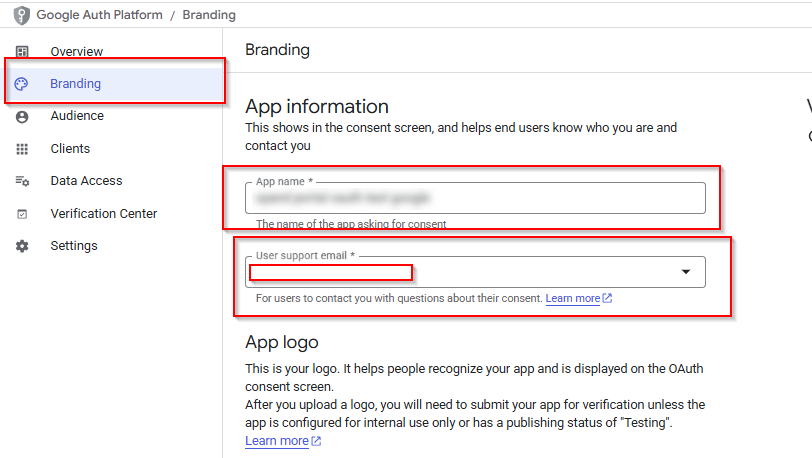Click the Google Auth Platform shield logo
The height and width of the screenshot is (458, 812).
[x=21, y=15]
